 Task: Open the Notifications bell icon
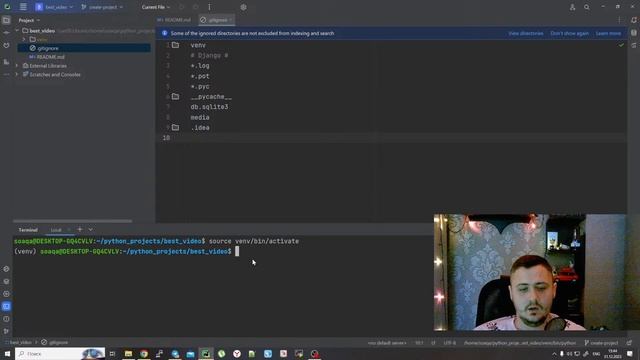[634, 20]
